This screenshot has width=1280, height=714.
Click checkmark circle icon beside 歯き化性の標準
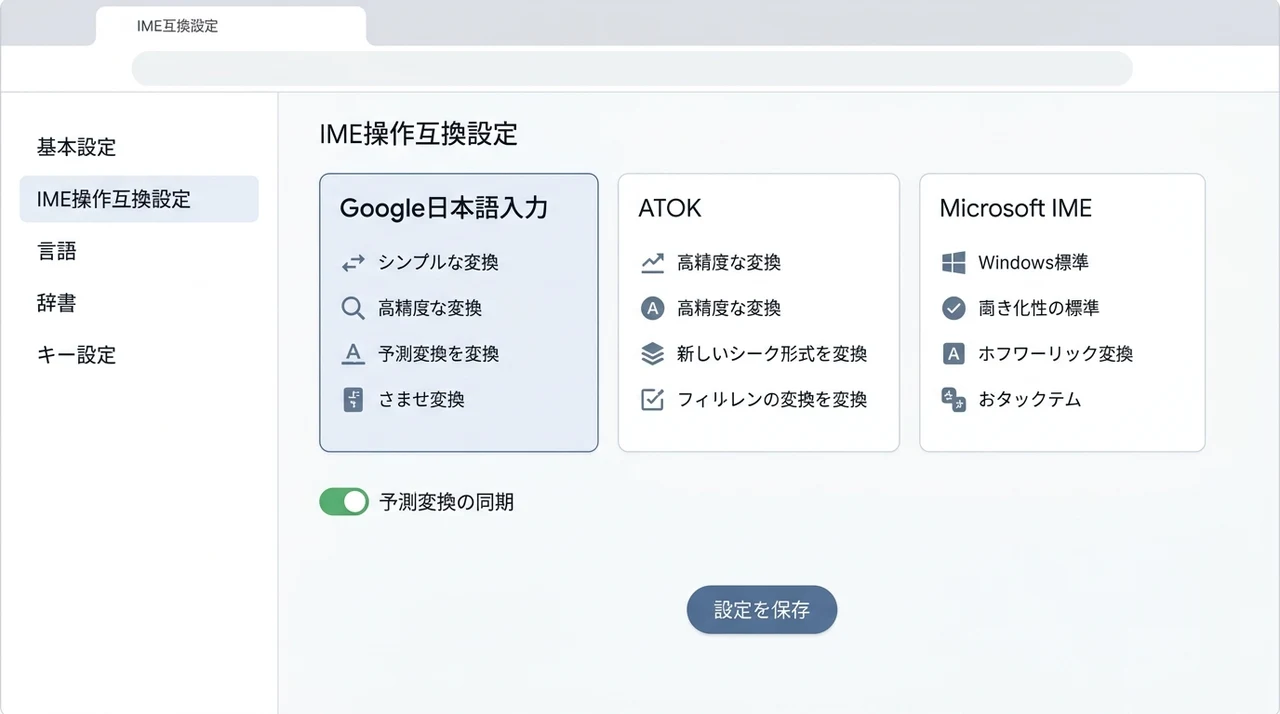pos(953,308)
